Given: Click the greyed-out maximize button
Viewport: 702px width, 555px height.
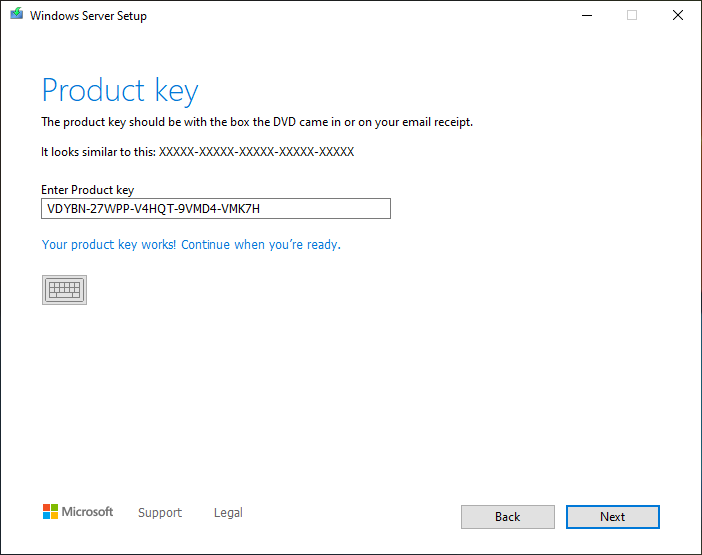Looking at the screenshot, I should 632,15.
